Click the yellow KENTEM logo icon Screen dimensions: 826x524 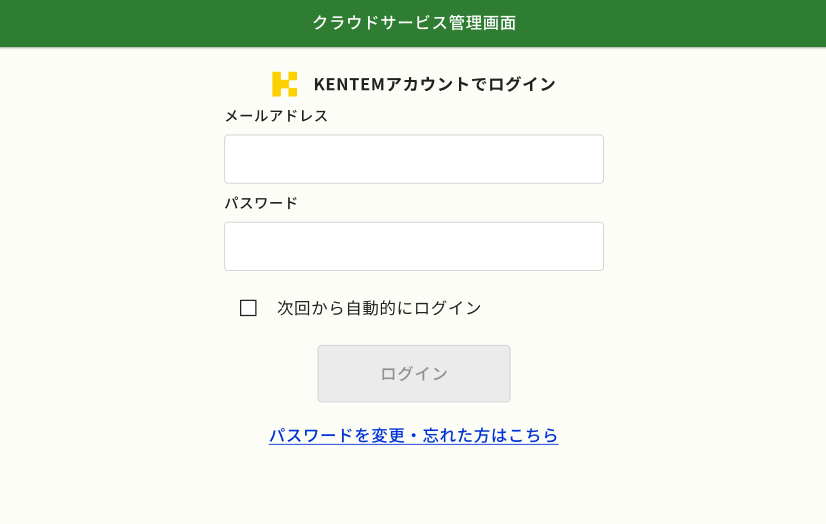point(284,84)
